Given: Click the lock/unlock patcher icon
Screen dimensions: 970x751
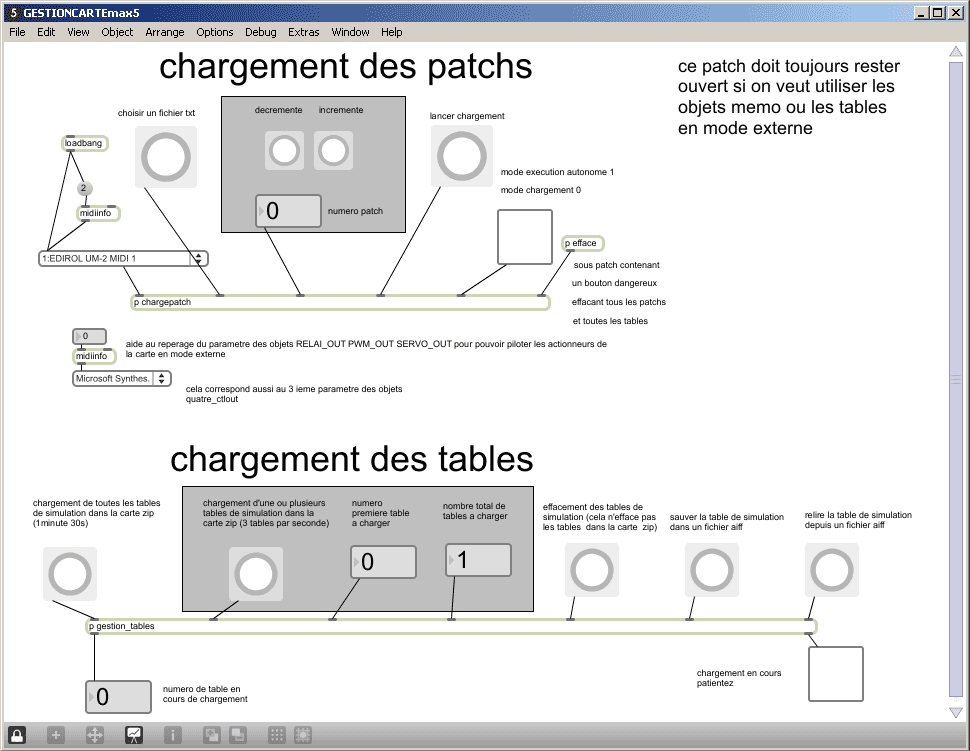Looking at the screenshot, I should tap(18, 735).
